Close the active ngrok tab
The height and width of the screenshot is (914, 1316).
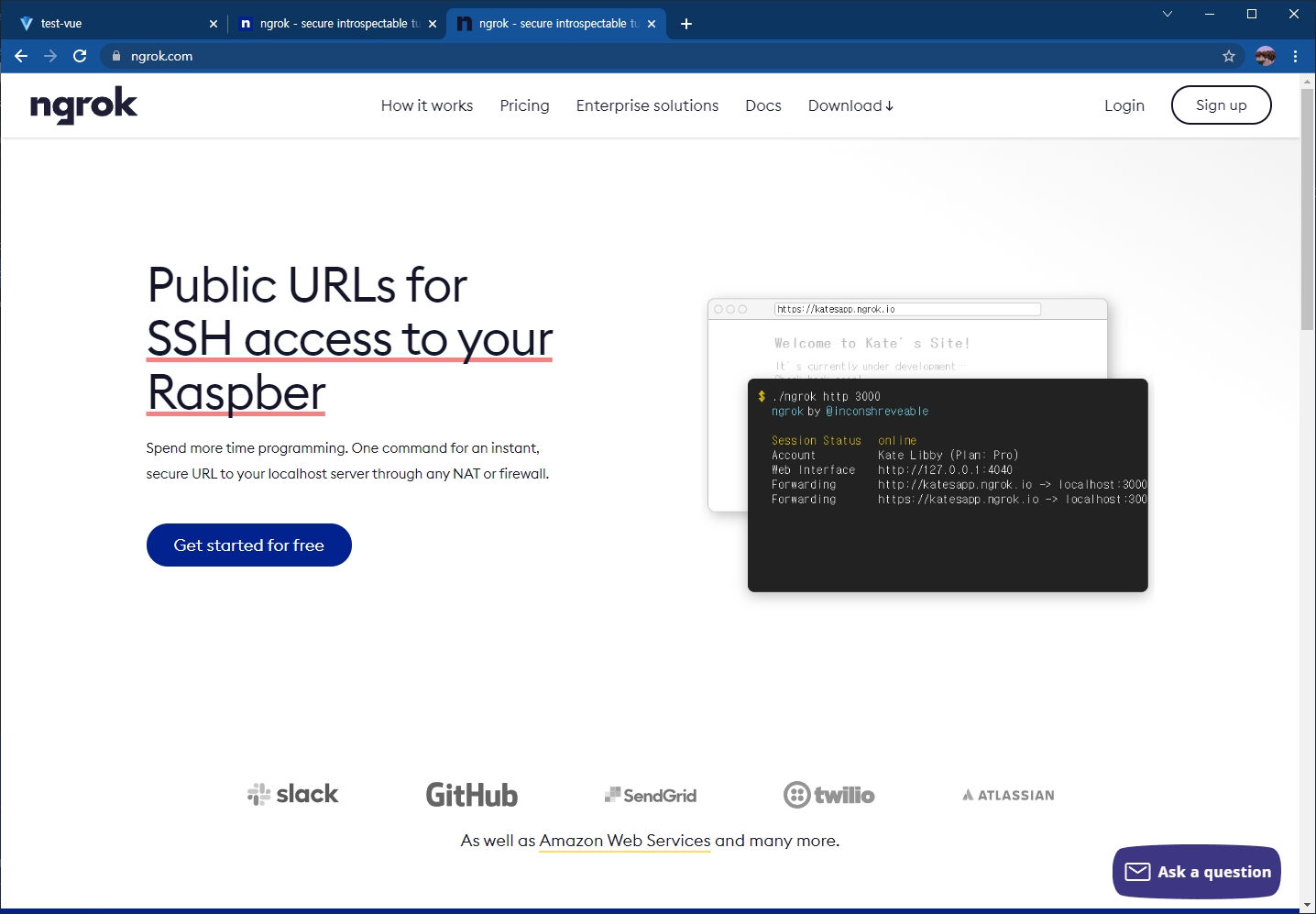(652, 24)
